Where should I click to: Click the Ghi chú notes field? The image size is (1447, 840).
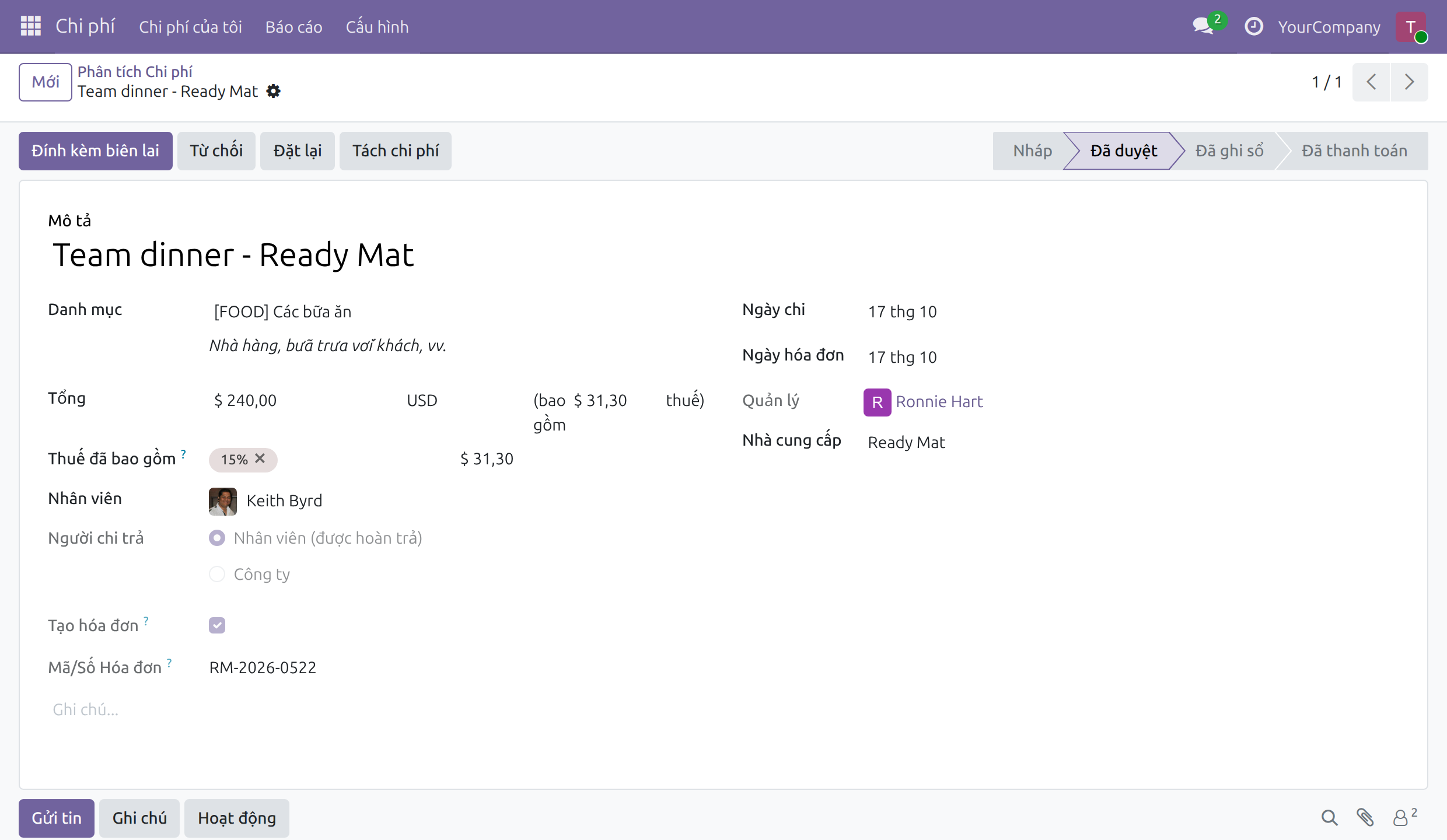click(723, 709)
